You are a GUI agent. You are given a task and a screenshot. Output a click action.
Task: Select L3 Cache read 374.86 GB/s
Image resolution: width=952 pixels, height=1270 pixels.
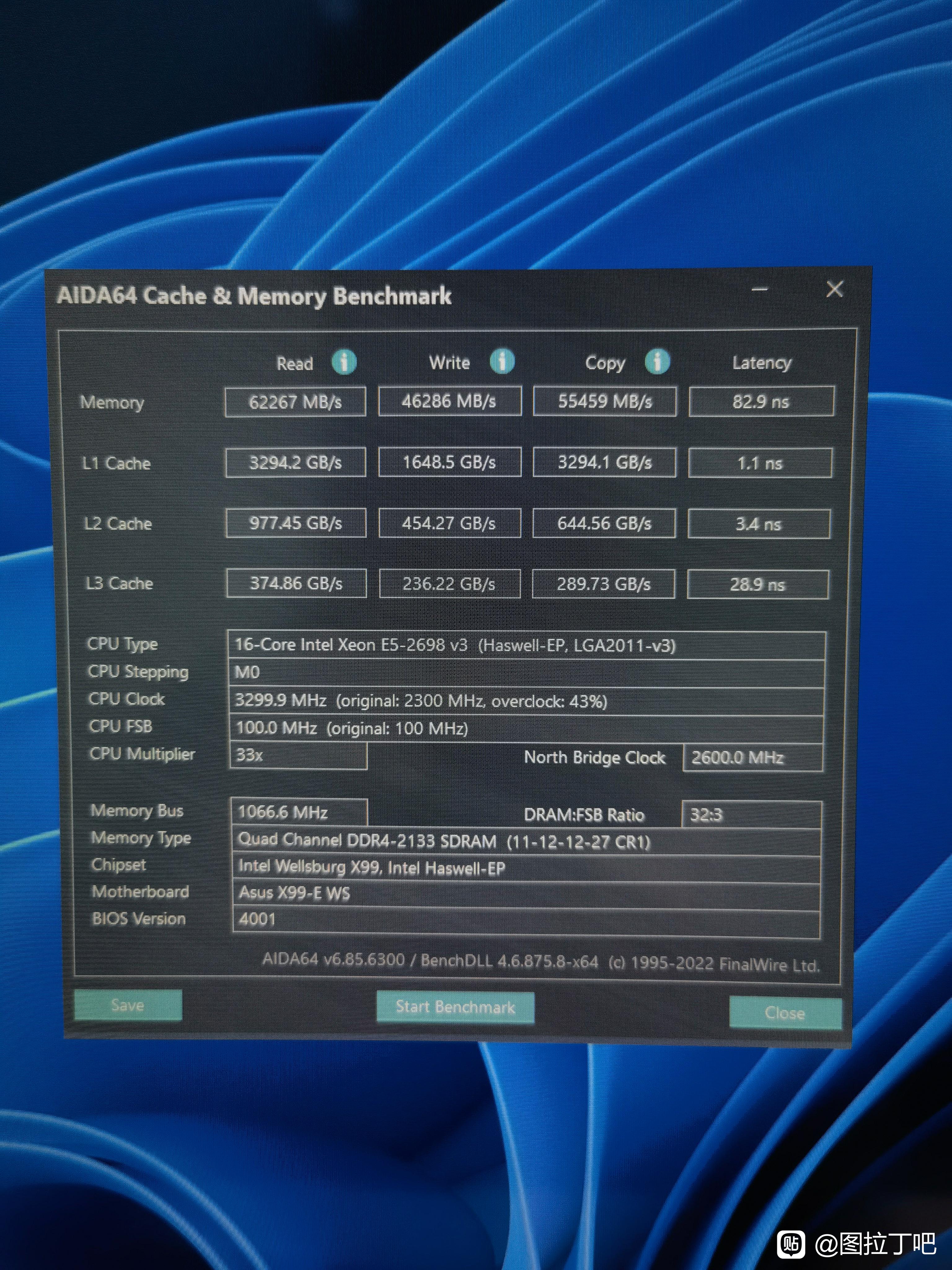pyautogui.click(x=296, y=583)
